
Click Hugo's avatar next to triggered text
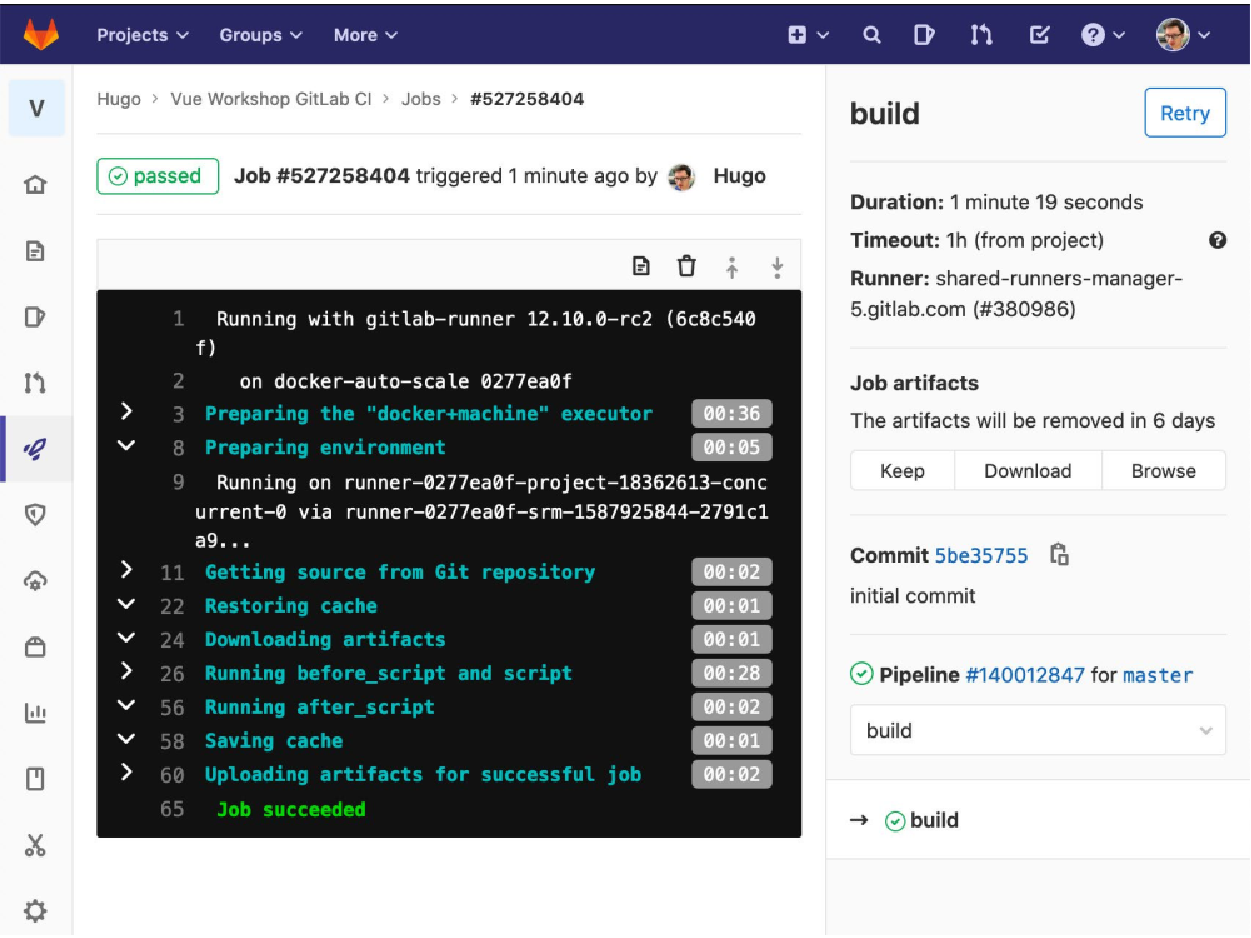[x=682, y=177]
